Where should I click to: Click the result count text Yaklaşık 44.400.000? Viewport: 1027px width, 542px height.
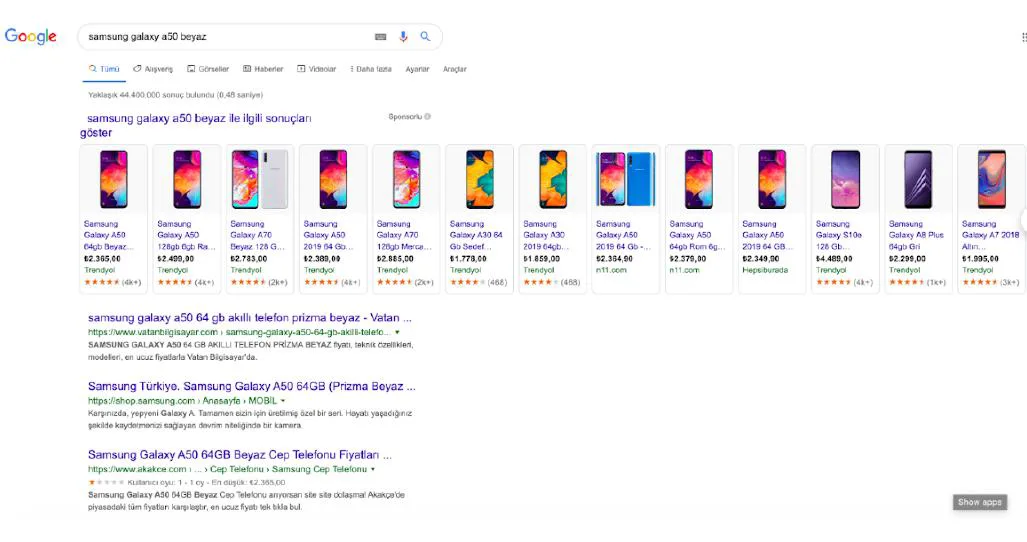[x=176, y=95]
